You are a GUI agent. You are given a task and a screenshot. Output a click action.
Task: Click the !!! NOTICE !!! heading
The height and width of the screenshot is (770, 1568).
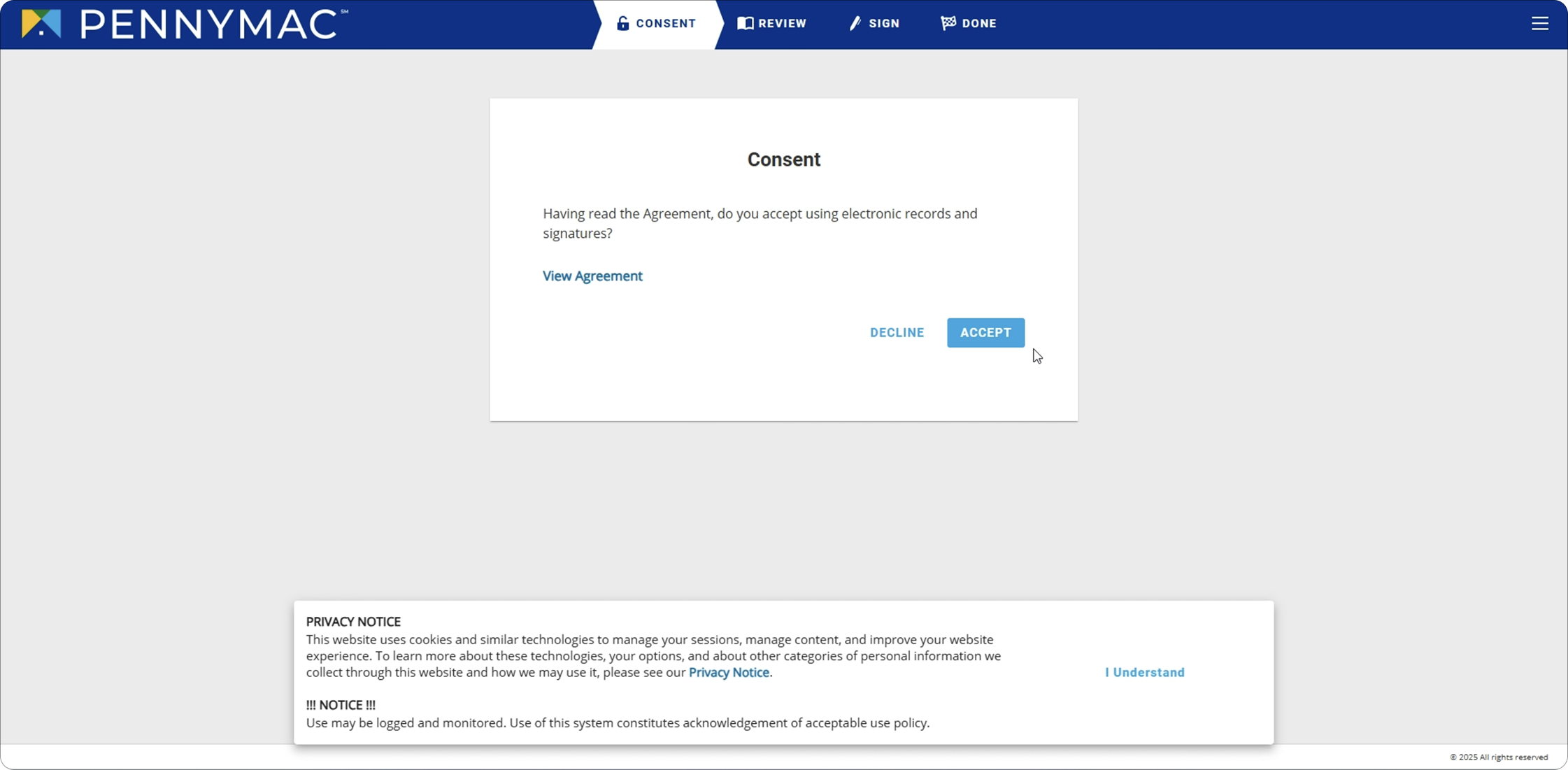341,705
